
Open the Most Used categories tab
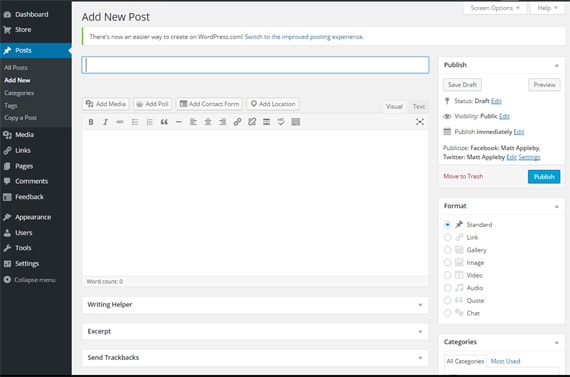pos(505,361)
